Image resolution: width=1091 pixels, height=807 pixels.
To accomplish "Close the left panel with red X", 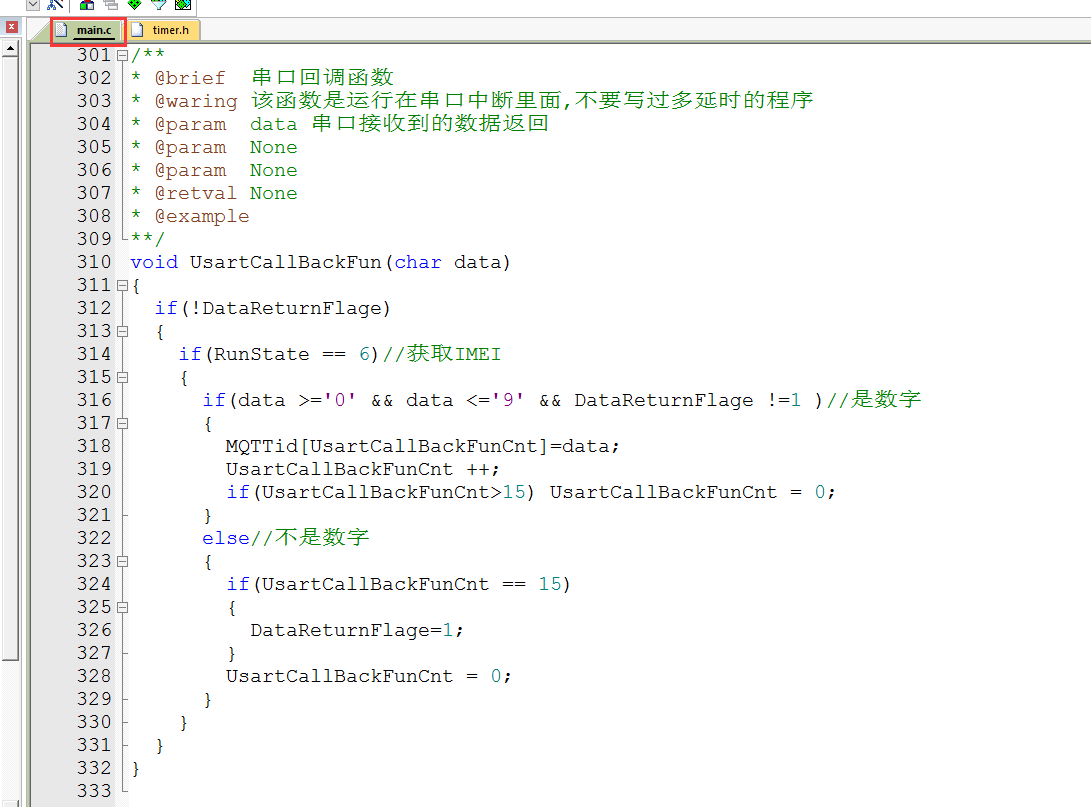I will coord(11,27).
